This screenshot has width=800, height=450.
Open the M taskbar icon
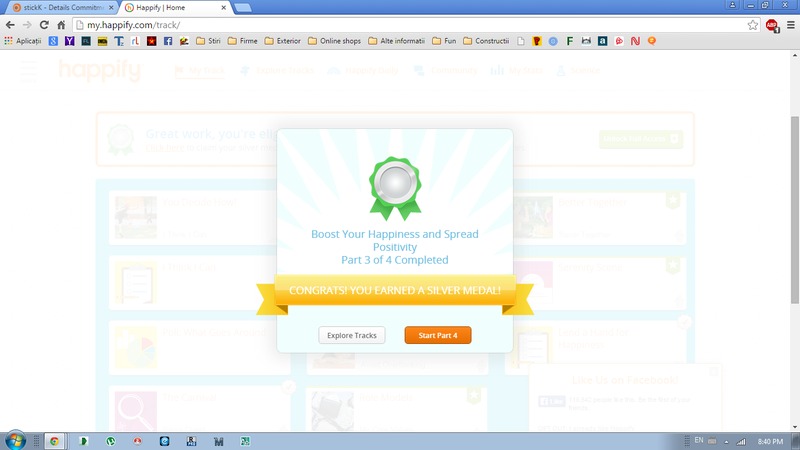[x=218, y=441]
